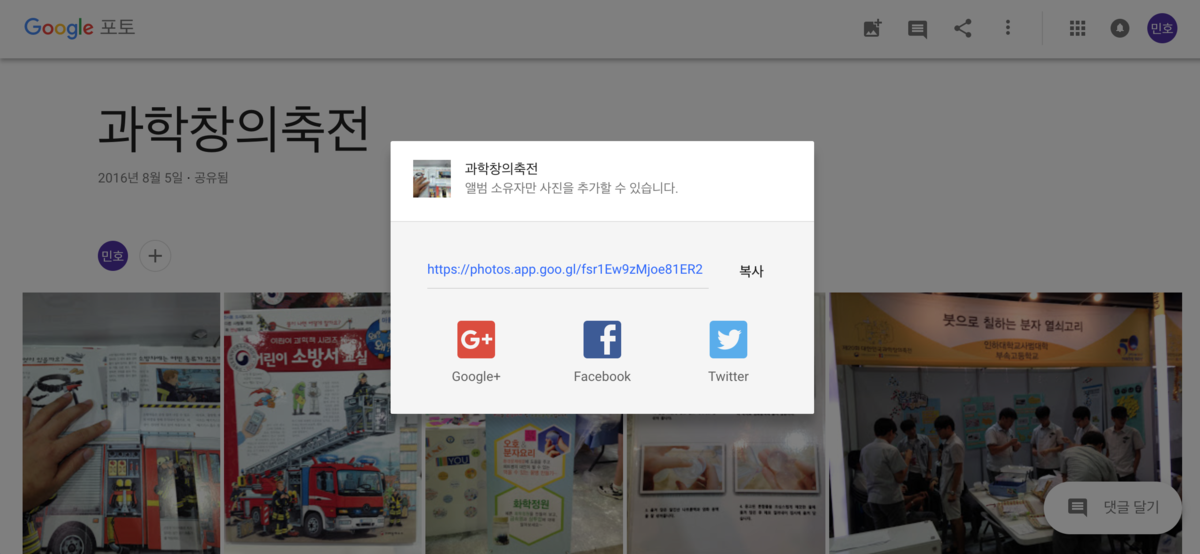The width and height of the screenshot is (1200, 554).
Task: Open the framed instruction panels photo
Action: coord(726,484)
